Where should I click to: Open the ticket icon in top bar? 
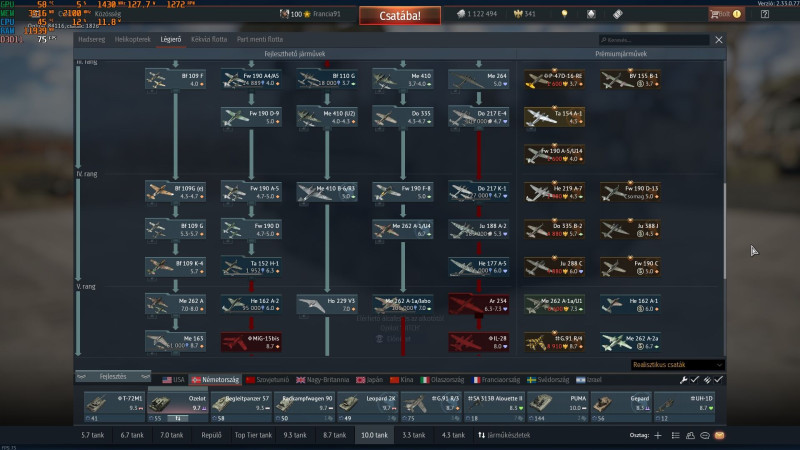click(x=617, y=14)
